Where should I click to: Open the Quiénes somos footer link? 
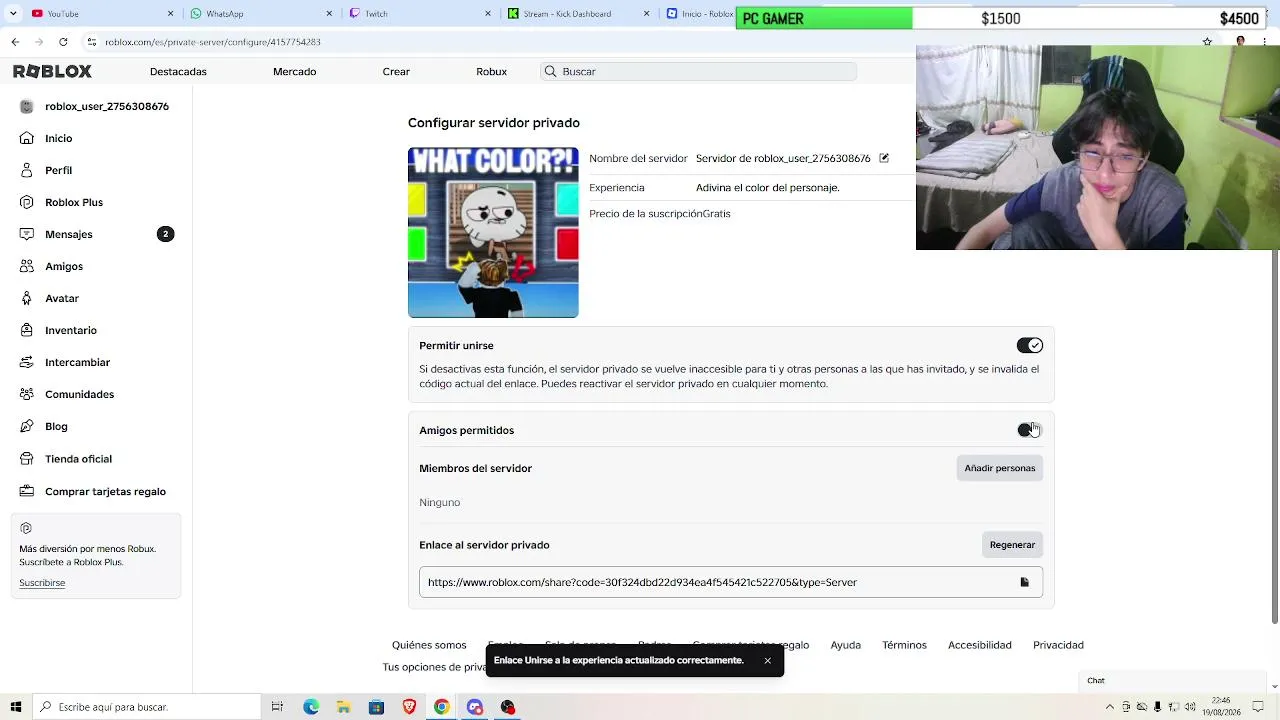[429, 645]
